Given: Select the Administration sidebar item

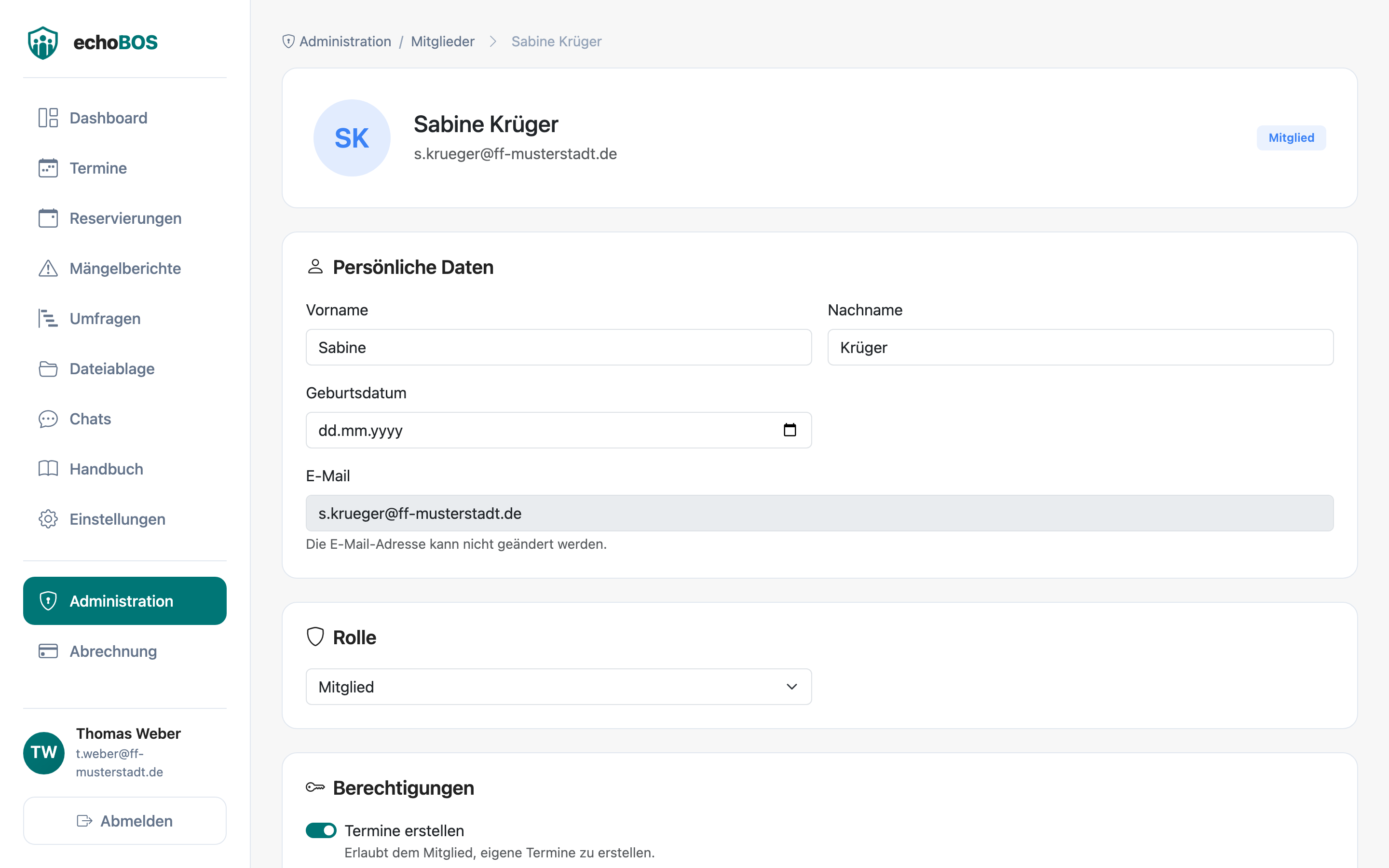Looking at the screenshot, I should click(x=124, y=601).
